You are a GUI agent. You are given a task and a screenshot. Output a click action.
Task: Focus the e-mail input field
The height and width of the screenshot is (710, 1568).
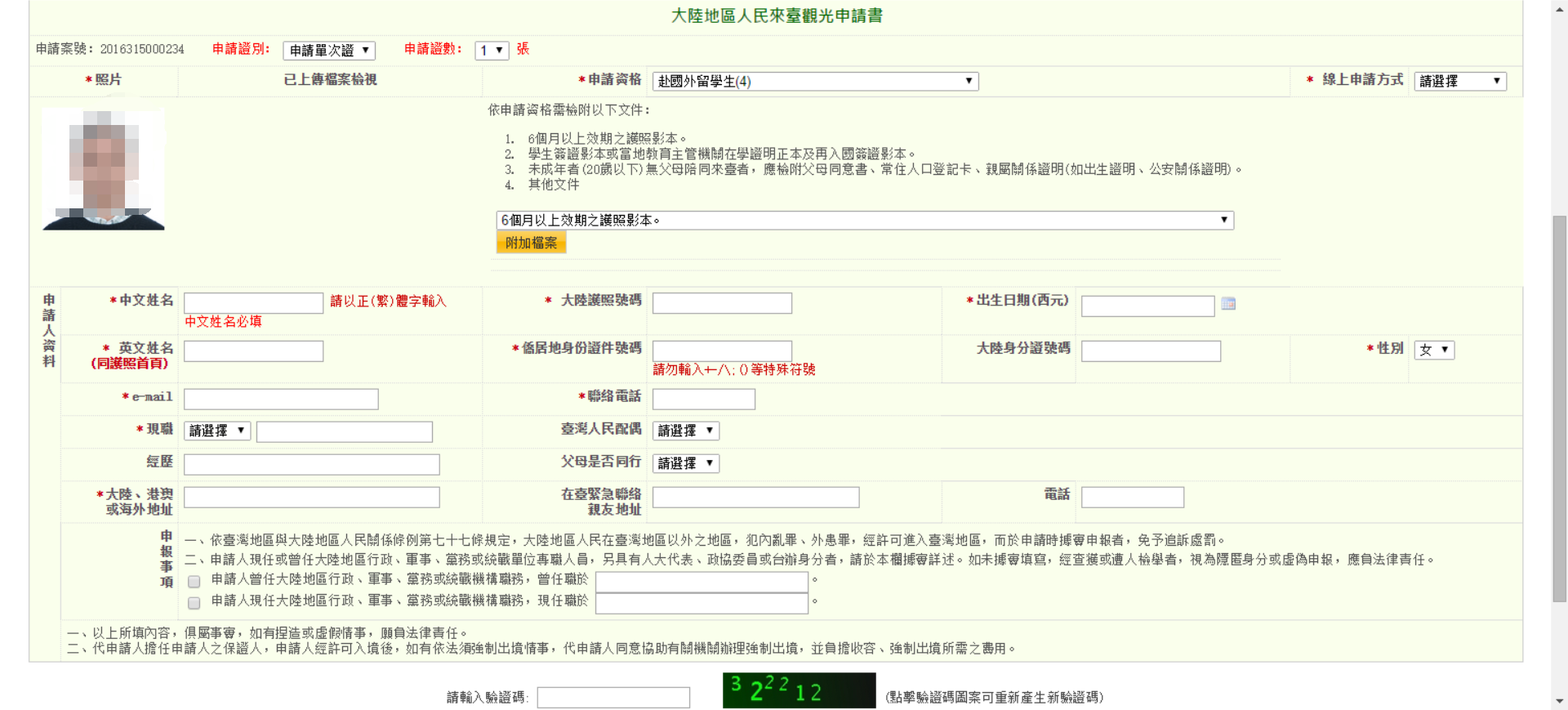(x=281, y=399)
